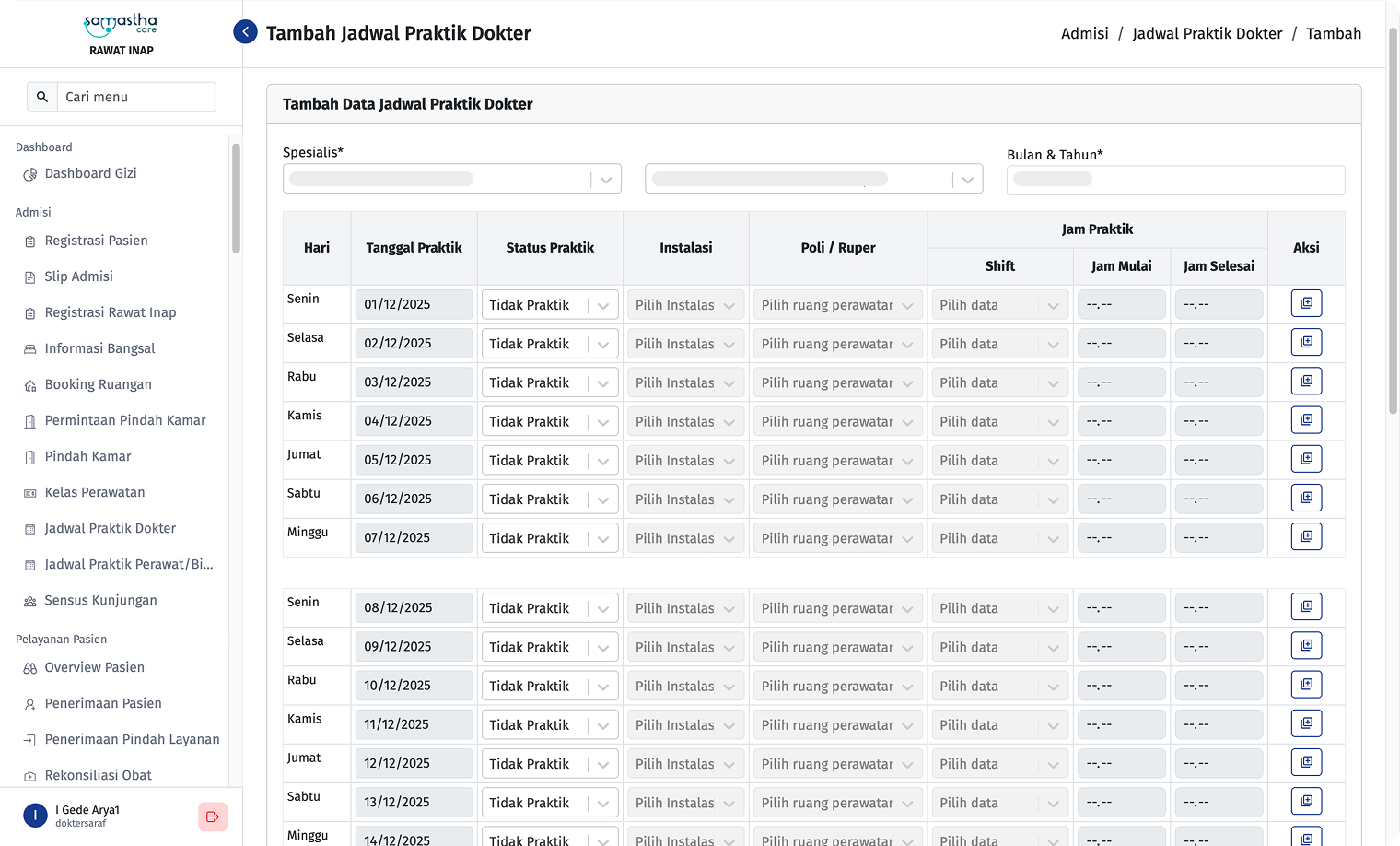Click the copy action icon for 05/12/2025
Image resolution: width=1400 pixels, height=846 pixels.
click(x=1306, y=459)
